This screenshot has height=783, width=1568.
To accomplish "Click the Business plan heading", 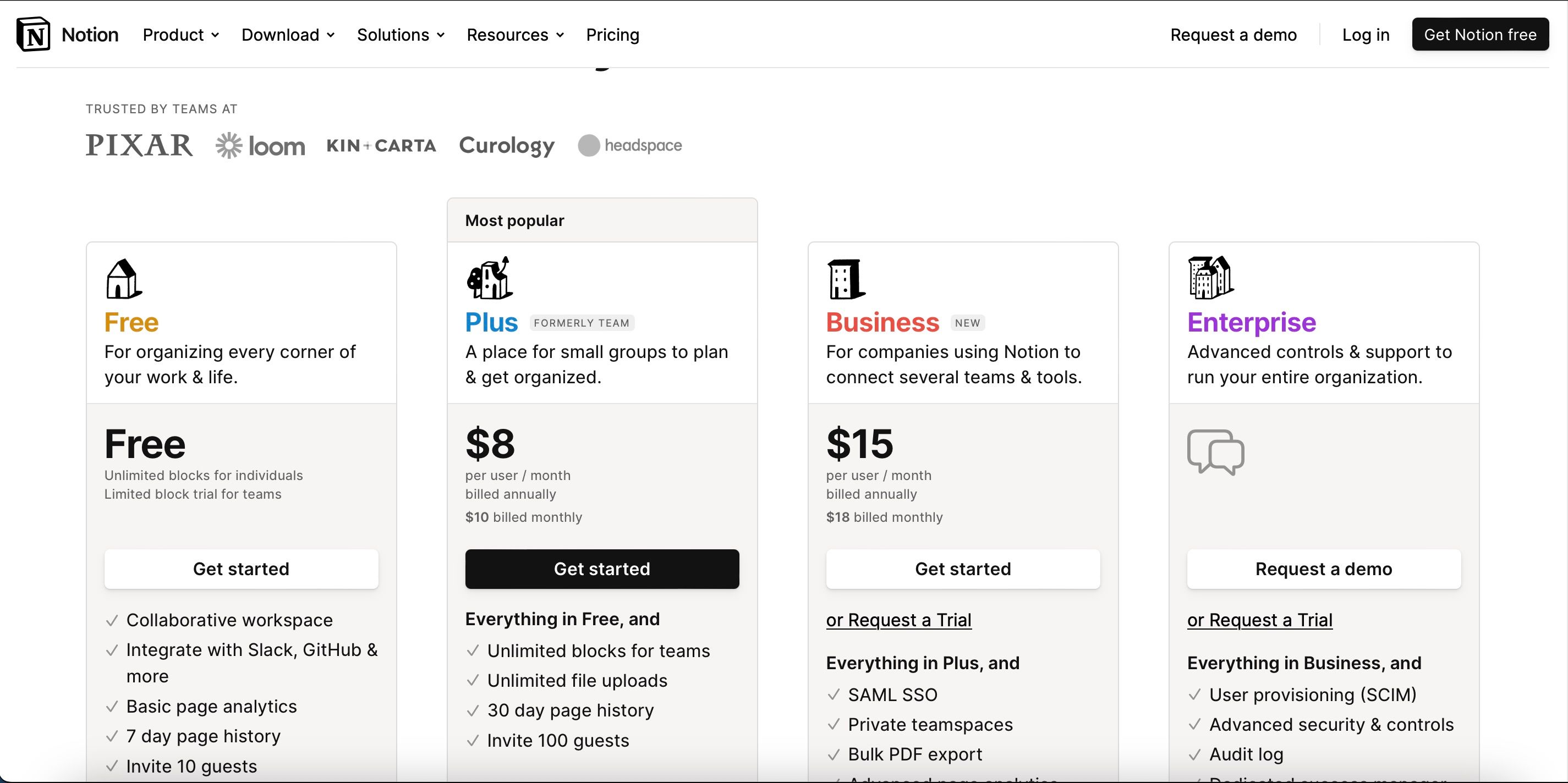I will pyautogui.click(x=882, y=322).
